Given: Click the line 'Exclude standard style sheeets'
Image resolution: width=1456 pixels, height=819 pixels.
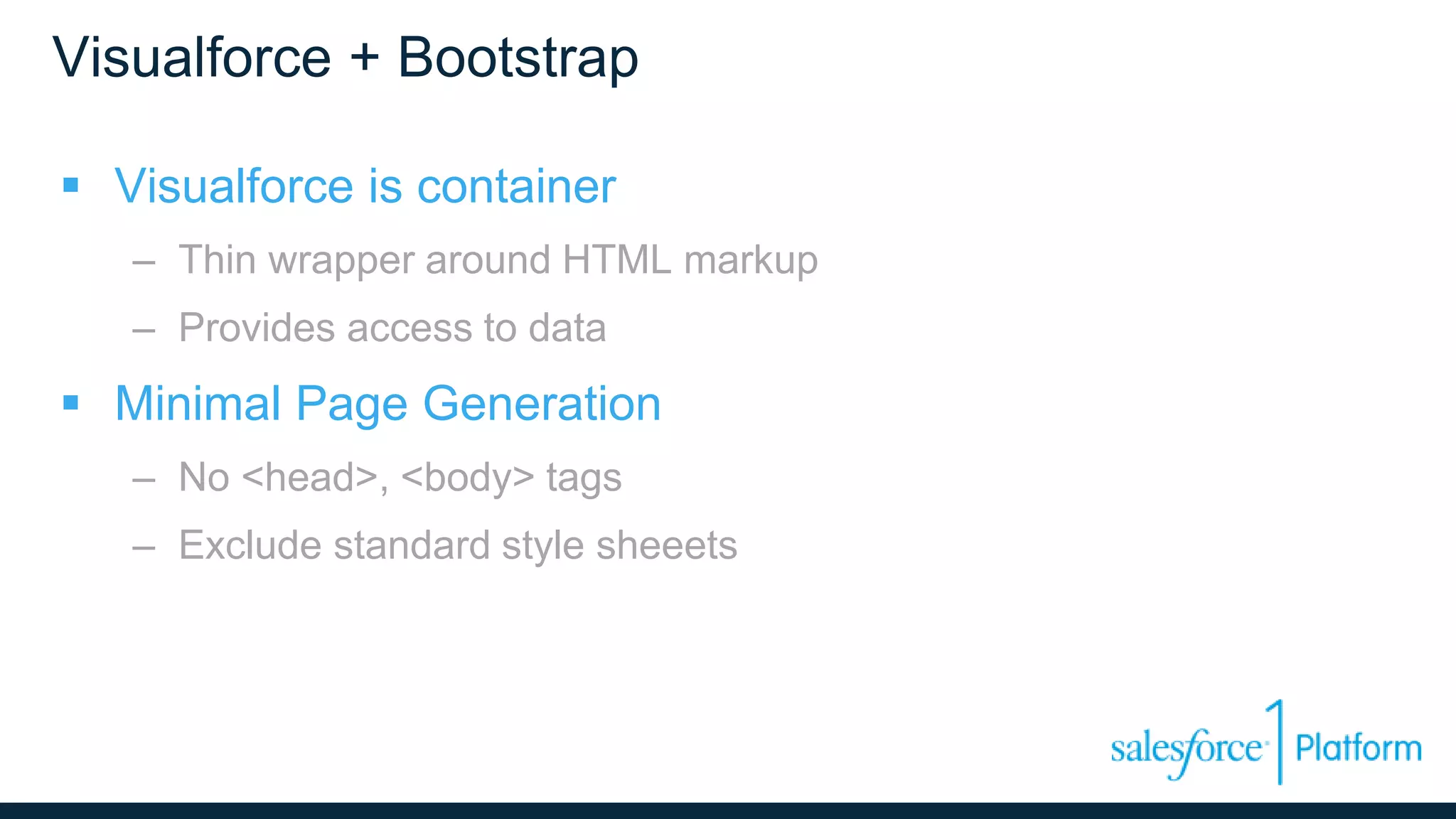Looking at the screenshot, I should click(458, 545).
